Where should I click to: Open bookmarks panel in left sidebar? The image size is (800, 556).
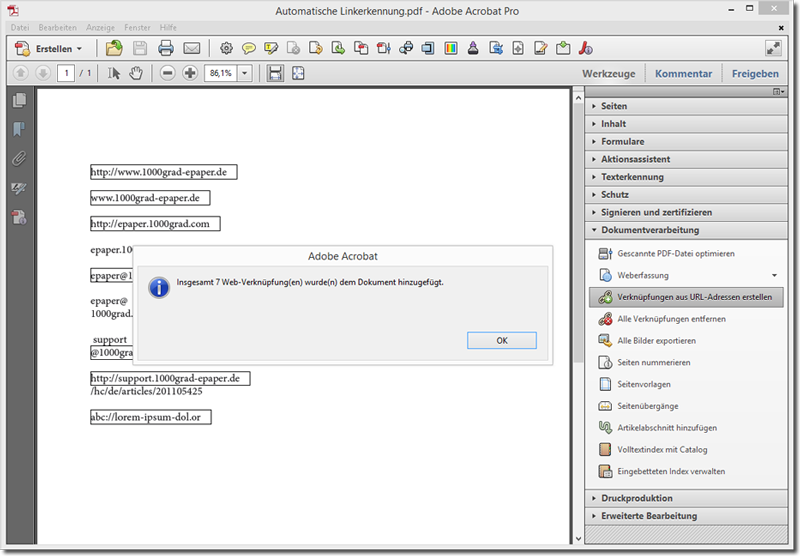[x=19, y=129]
